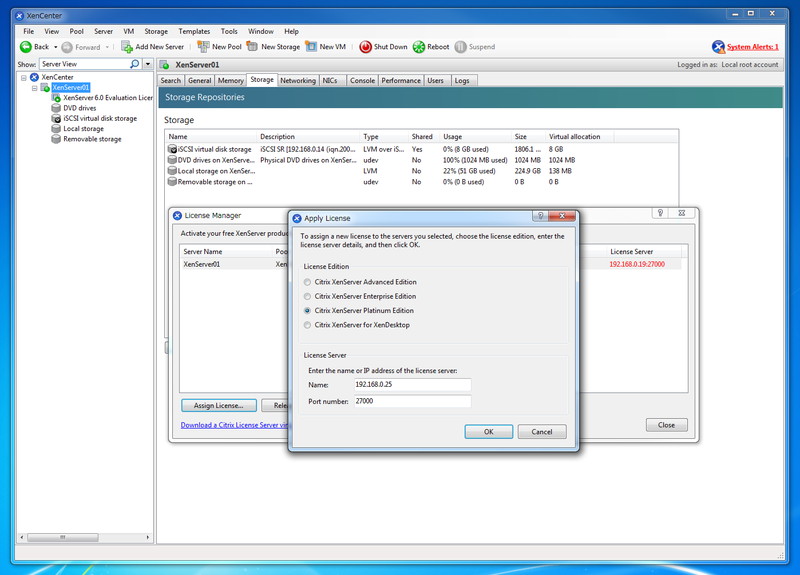800x575 pixels.
Task: Click Cancel in Apply License dialog
Action: coord(542,432)
